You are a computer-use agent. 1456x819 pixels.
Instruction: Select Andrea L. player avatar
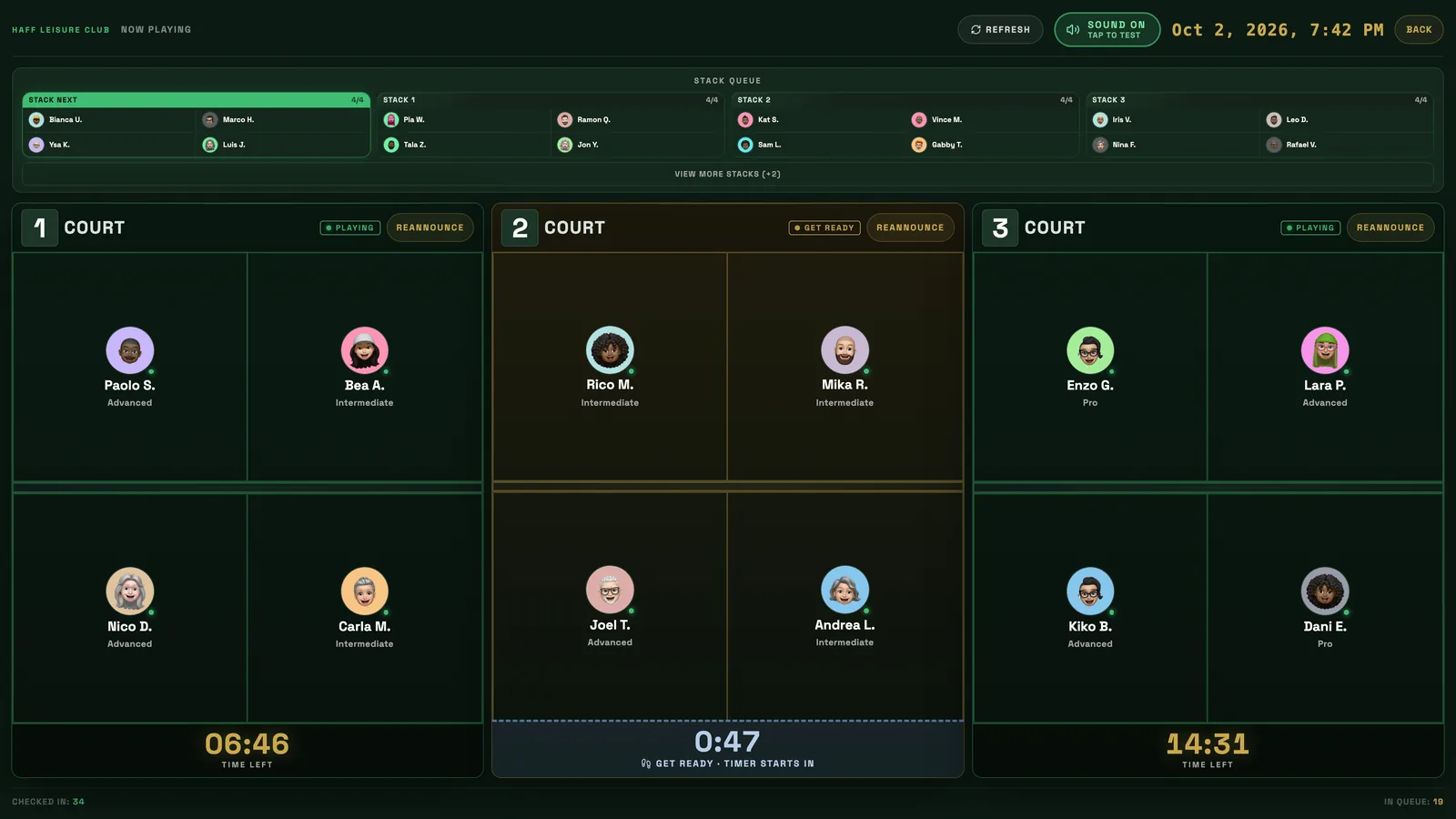pos(844,590)
